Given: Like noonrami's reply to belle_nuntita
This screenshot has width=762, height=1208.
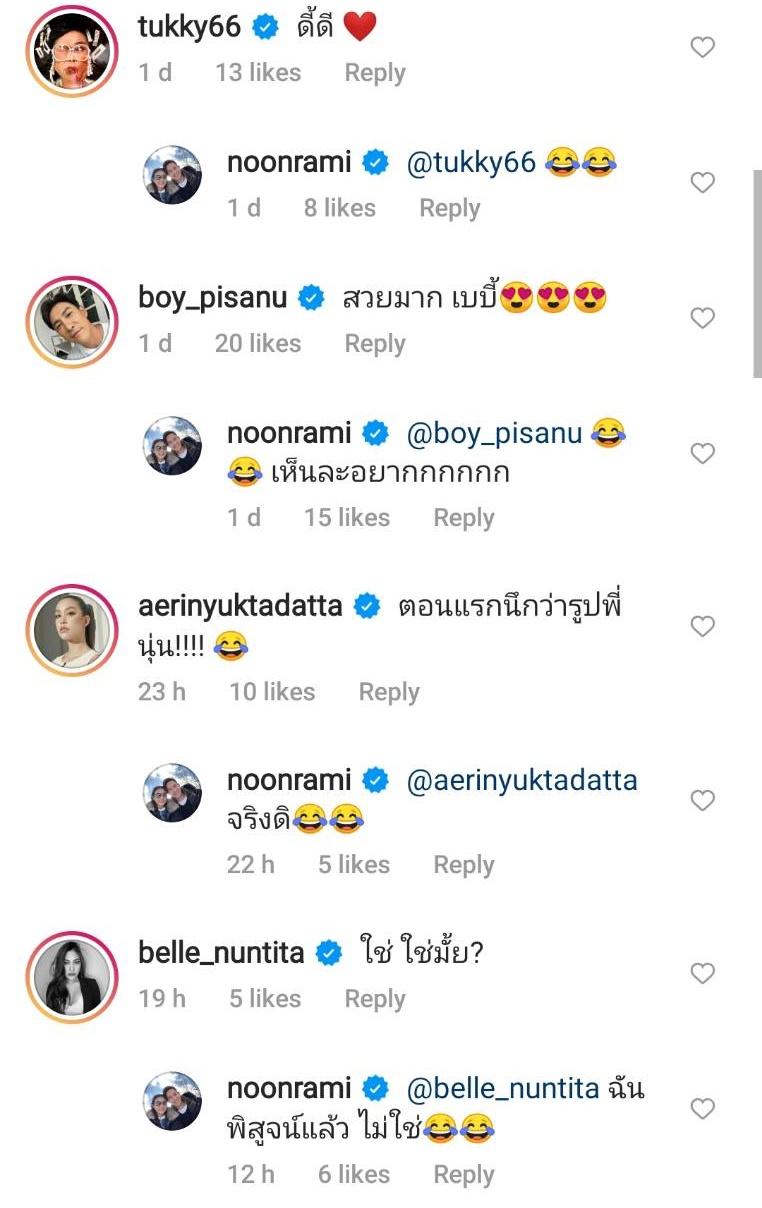Looking at the screenshot, I should (x=703, y=1109).
